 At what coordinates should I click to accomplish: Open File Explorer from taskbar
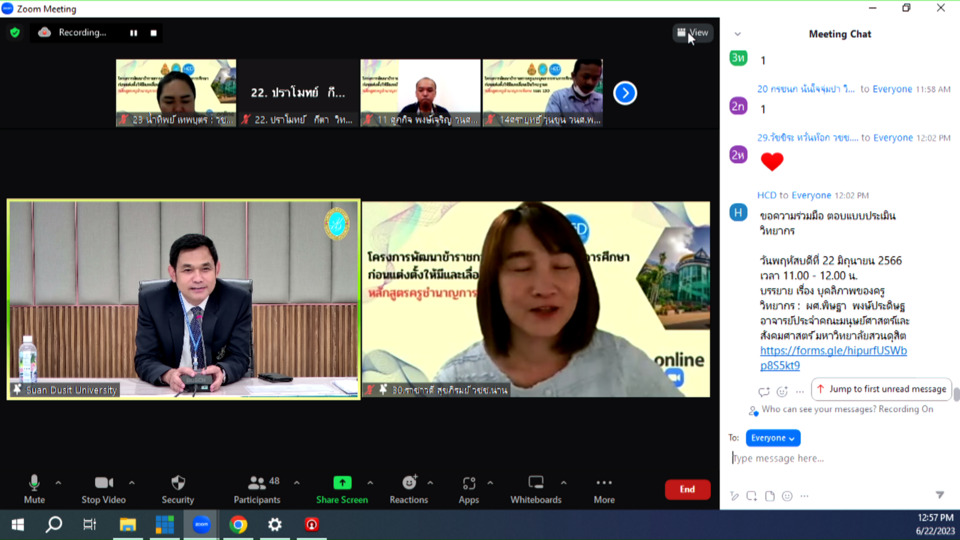pyautogui.click(x=127, y=525)
